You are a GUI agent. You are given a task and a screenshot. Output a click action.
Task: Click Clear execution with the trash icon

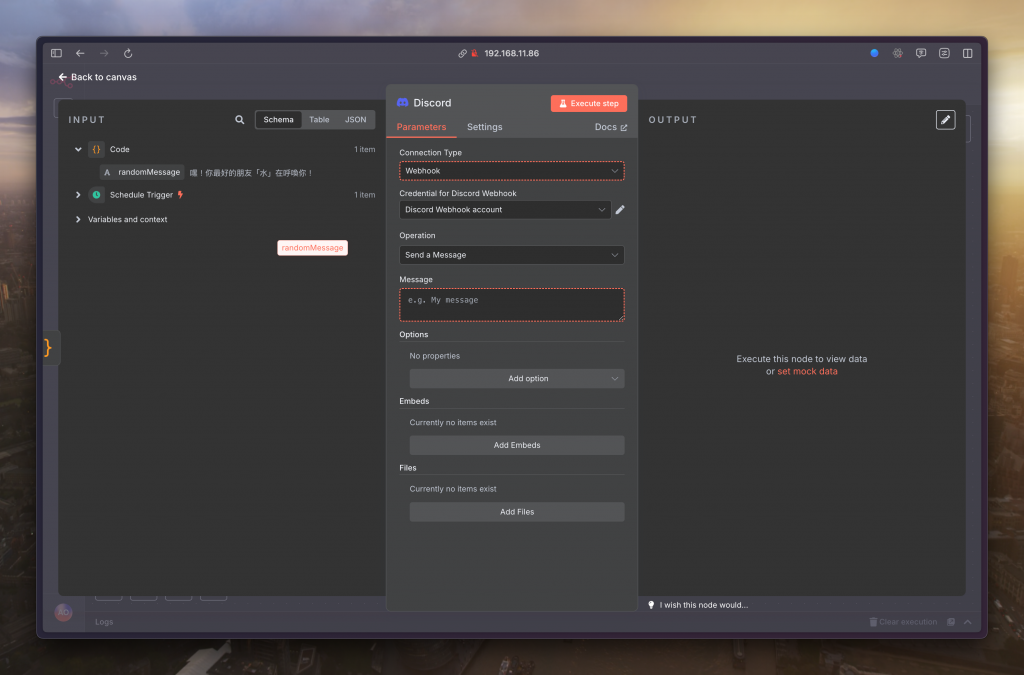click(903, 621)
